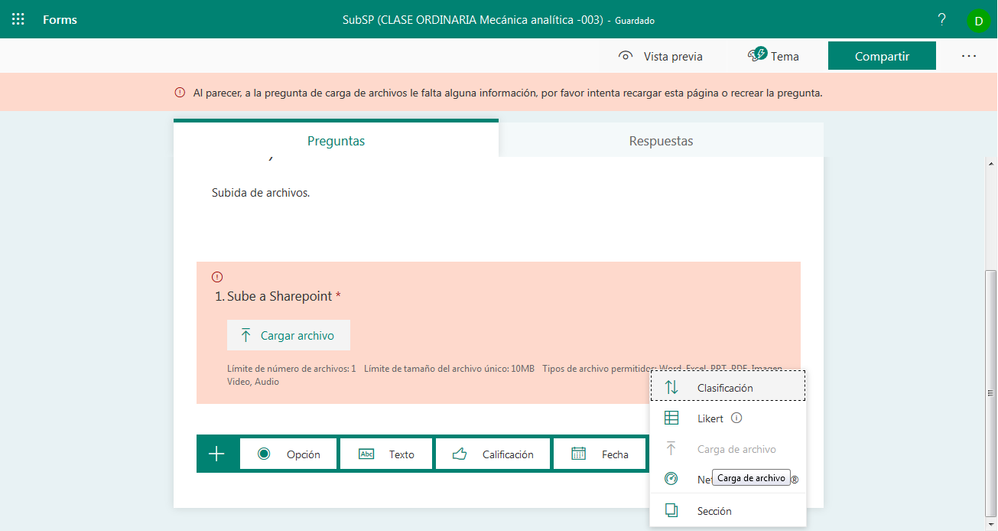The image size is (998, 531).
Task: Add a Calificación rating question
Action: (x=493, y=454)
